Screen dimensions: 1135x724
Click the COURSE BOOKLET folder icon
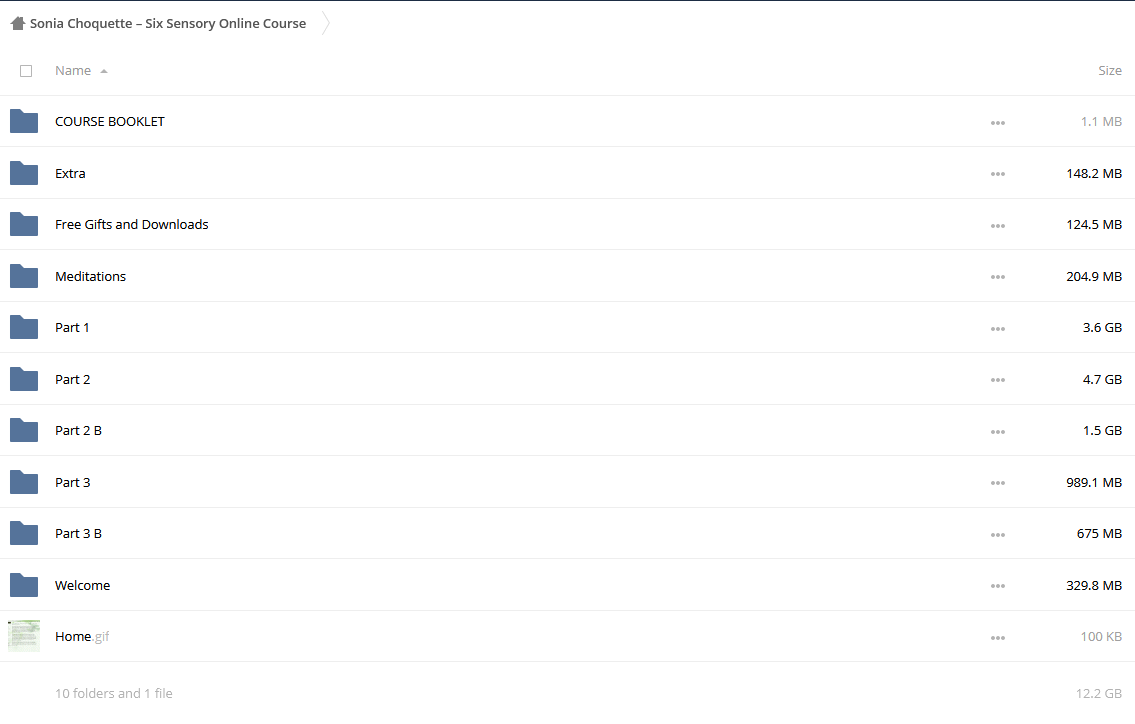click(24, 121)
